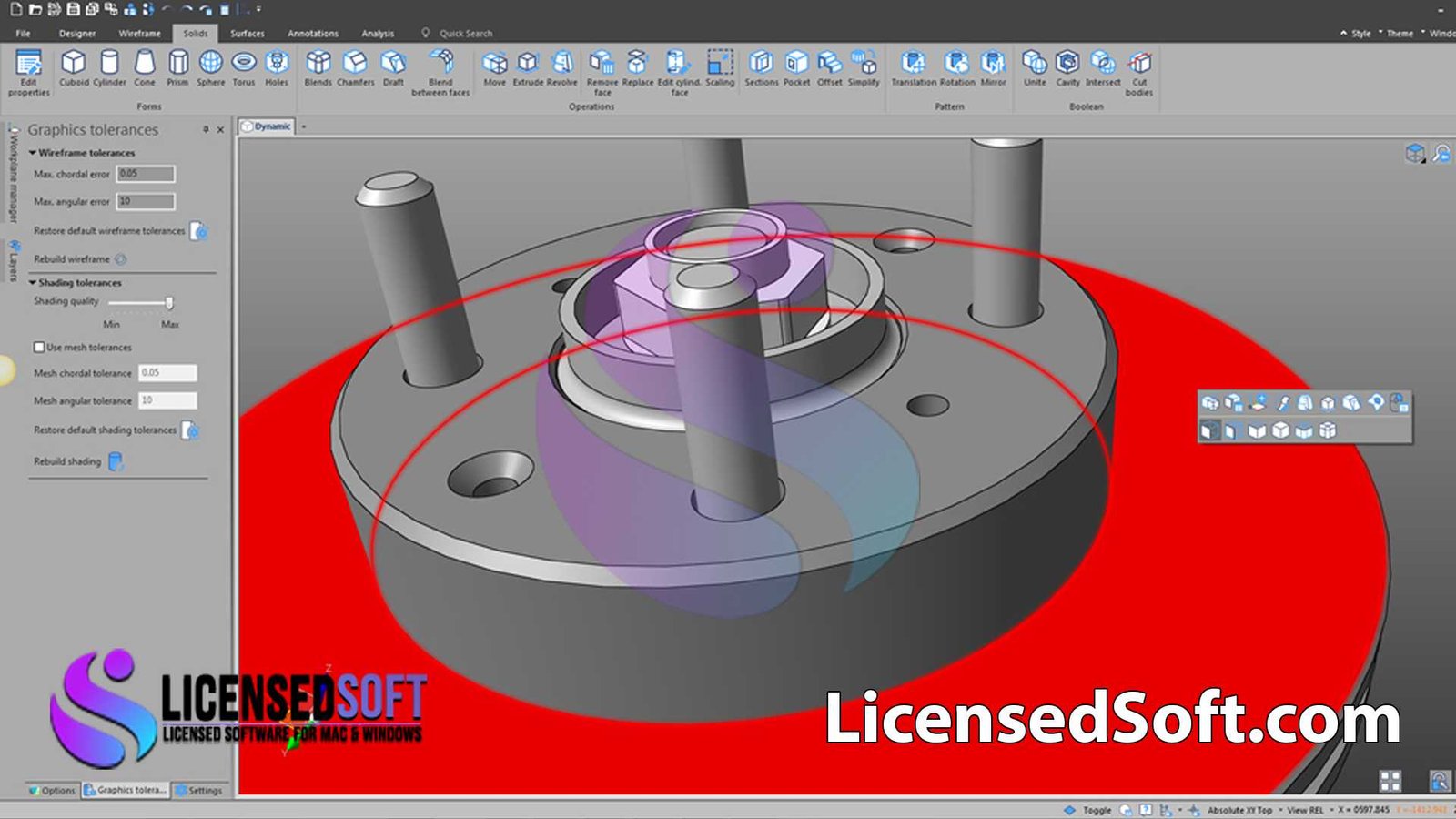Open Settings tab at panel bottom

[199, 790]
